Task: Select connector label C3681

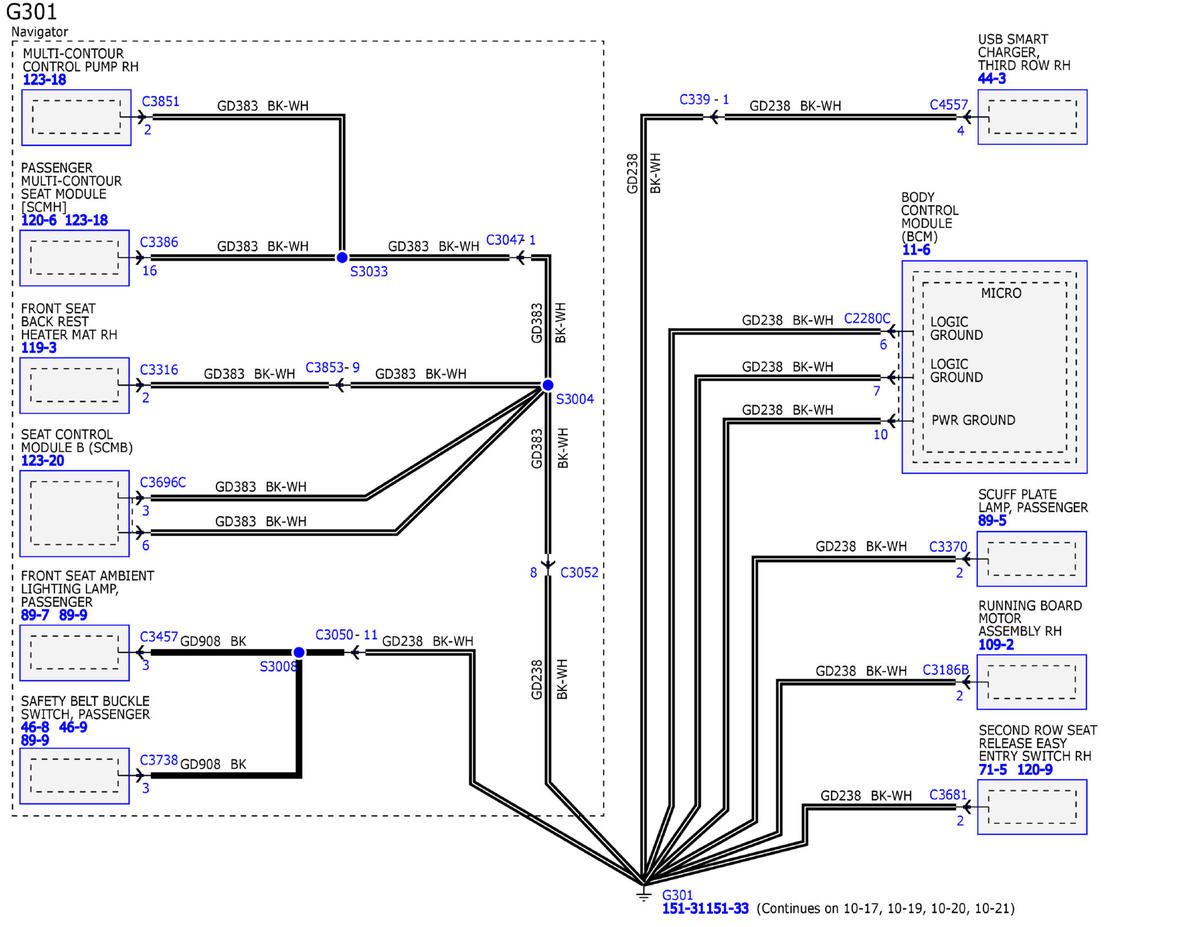Action: [948, 795]
